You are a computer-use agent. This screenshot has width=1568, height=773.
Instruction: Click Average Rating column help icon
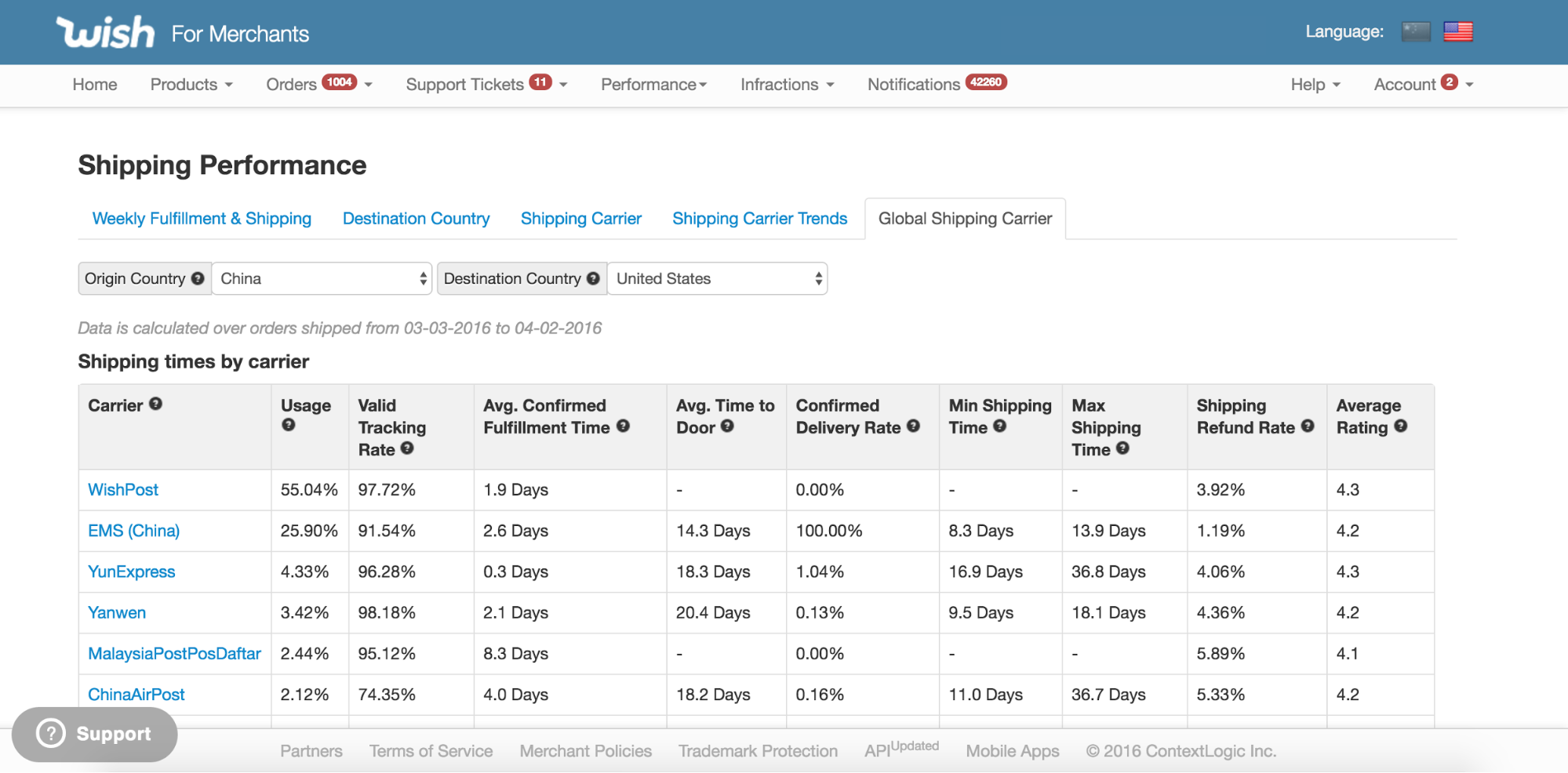point(1400,426)
